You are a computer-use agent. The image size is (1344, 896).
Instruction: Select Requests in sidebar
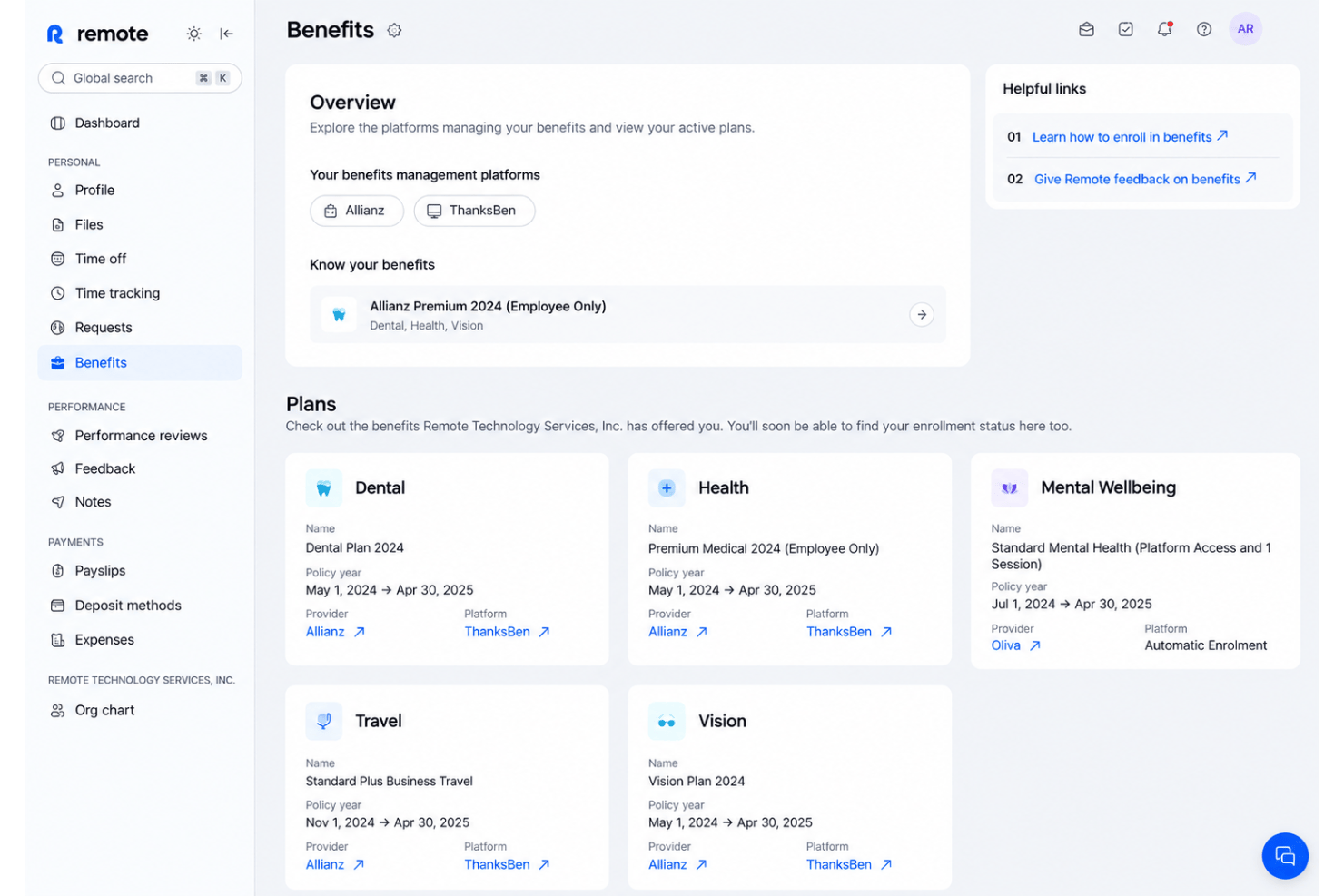(140, 328)
